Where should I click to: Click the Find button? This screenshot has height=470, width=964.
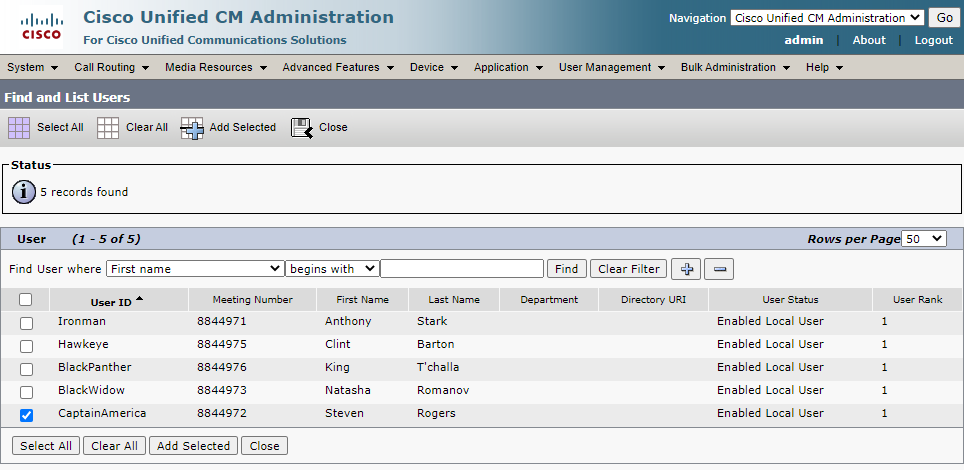coord(566,269)
